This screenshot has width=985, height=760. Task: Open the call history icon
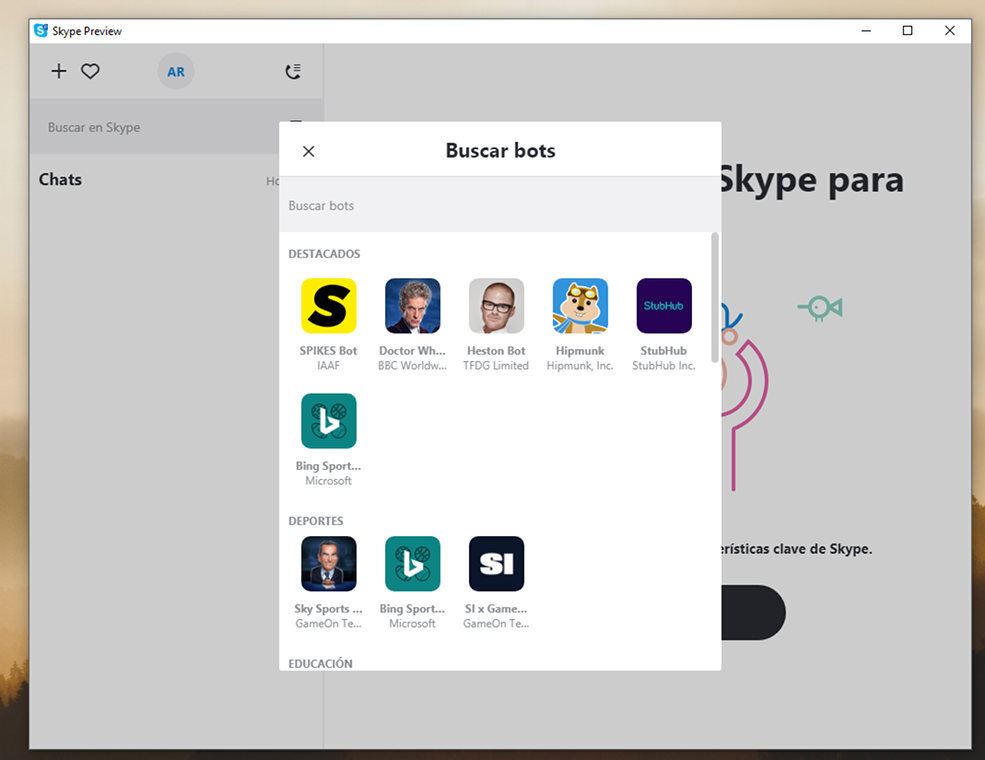pyautogui.click(x=293, y=71)
